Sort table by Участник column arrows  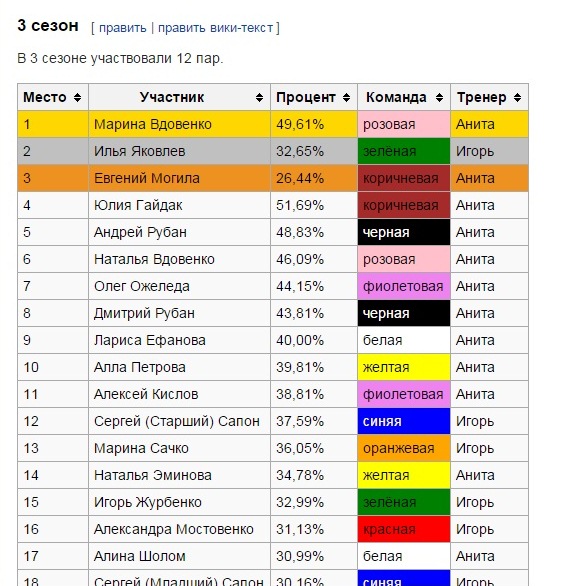click(259, 98)
